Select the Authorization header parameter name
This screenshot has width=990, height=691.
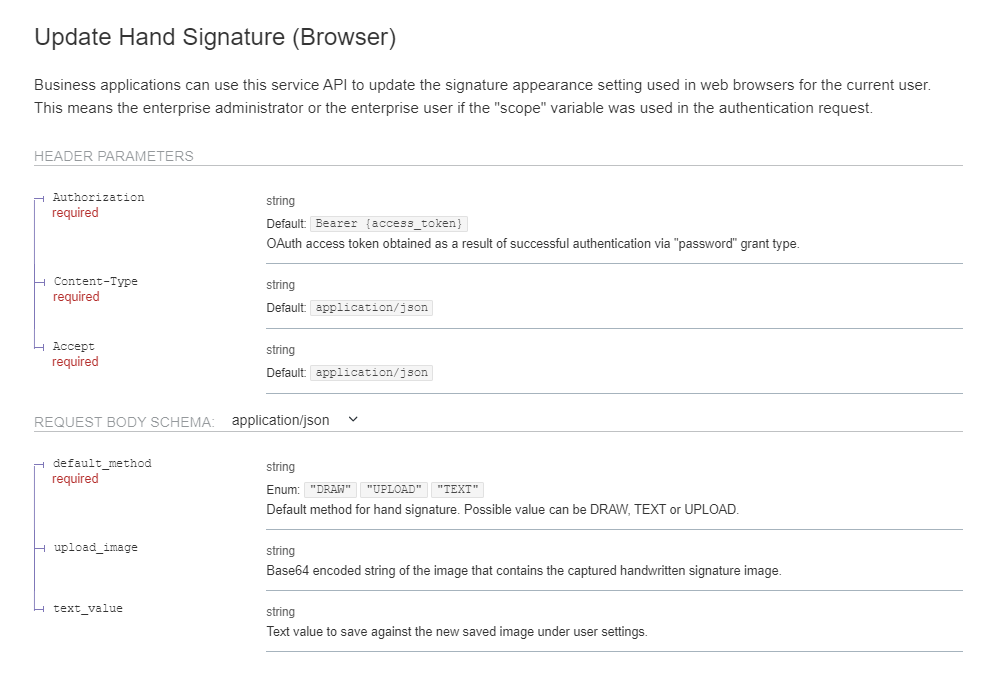click(98, 197)
